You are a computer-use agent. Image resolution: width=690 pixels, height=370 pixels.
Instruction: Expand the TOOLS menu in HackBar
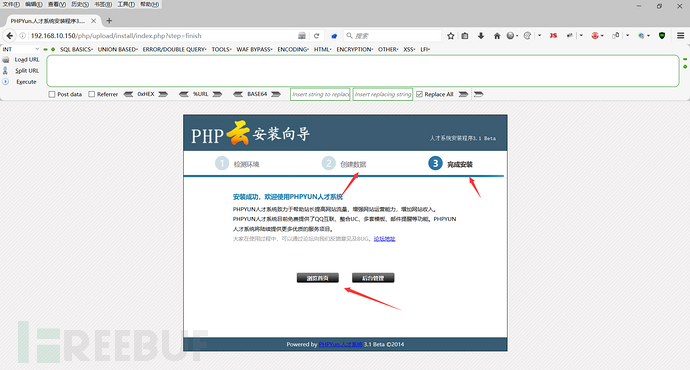click(x=221, y=49)
